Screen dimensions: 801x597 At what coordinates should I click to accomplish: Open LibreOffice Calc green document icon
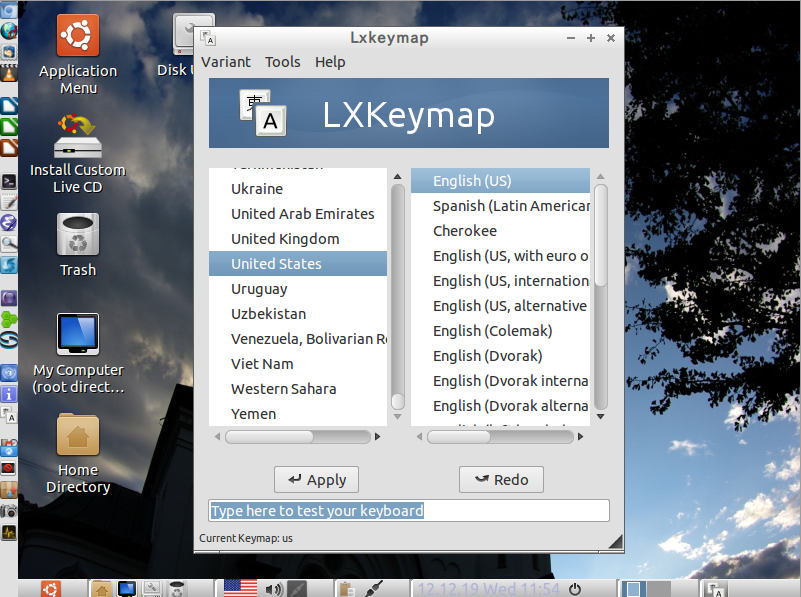tap(9, 126)
